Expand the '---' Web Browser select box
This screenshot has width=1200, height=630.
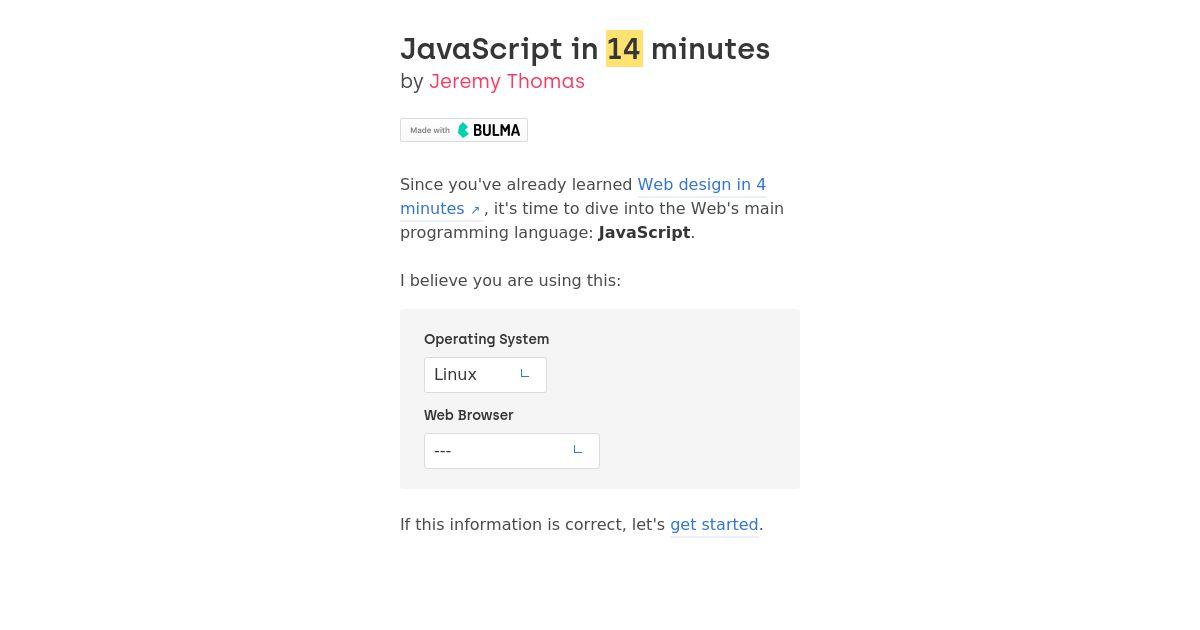(512, 451)
